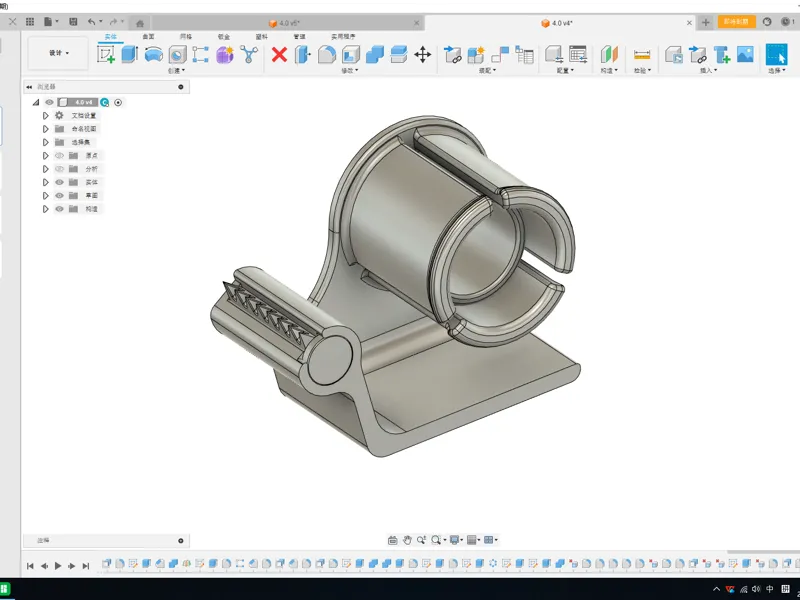This screenshot has width=800, height=600.
Task: Open the 设计 workspace dropdown
Action: (58, 53)
